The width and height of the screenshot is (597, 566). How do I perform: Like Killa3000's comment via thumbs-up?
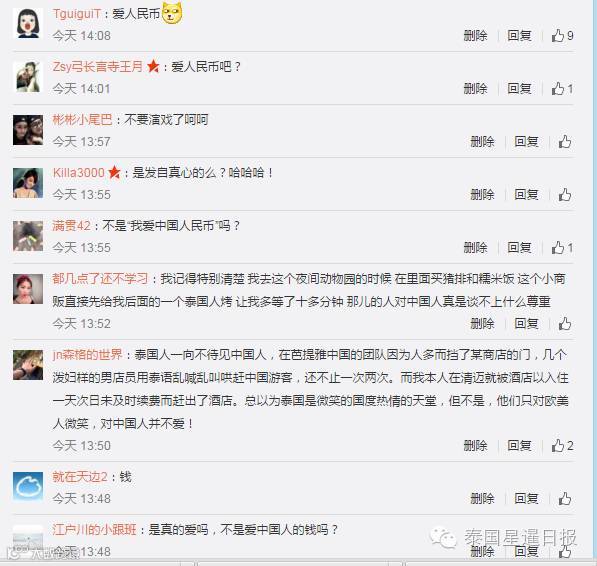tap(565, 195)
